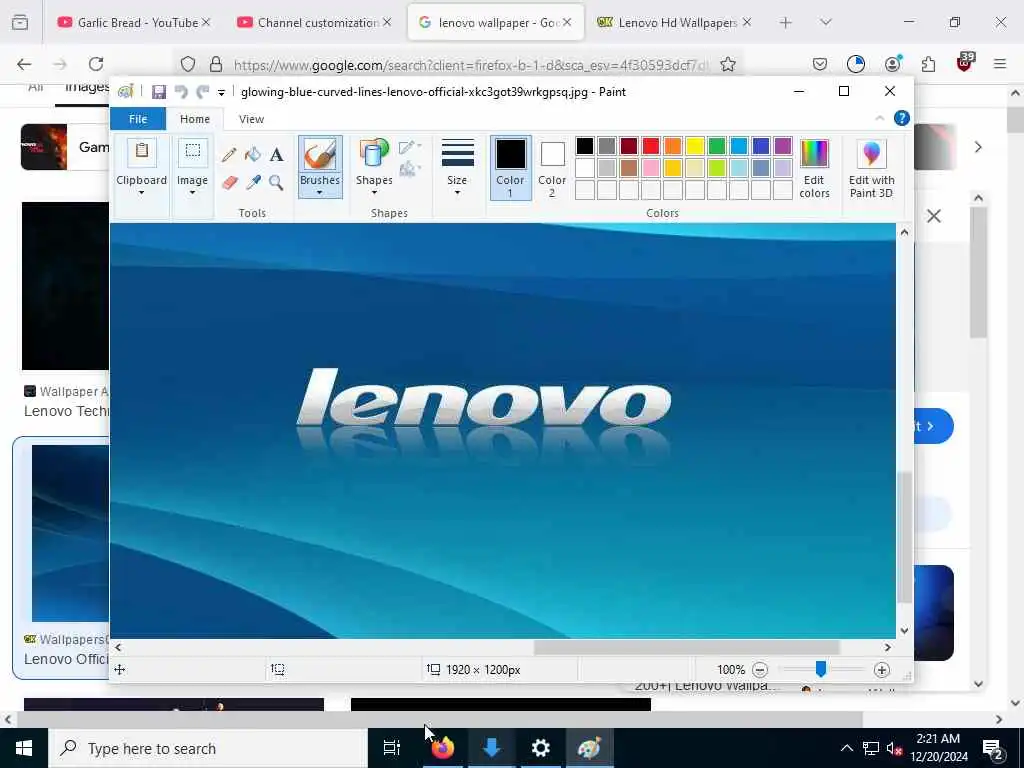Select the Eraser tool in Paint
The height and width of the screenshot is (768, 1024).
tap(230, 182)
